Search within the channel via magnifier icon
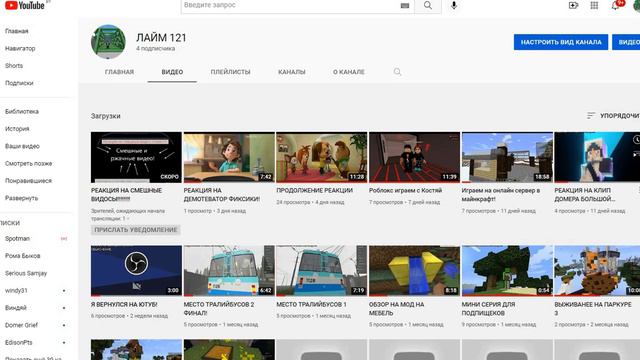 [x=397, y=72]
